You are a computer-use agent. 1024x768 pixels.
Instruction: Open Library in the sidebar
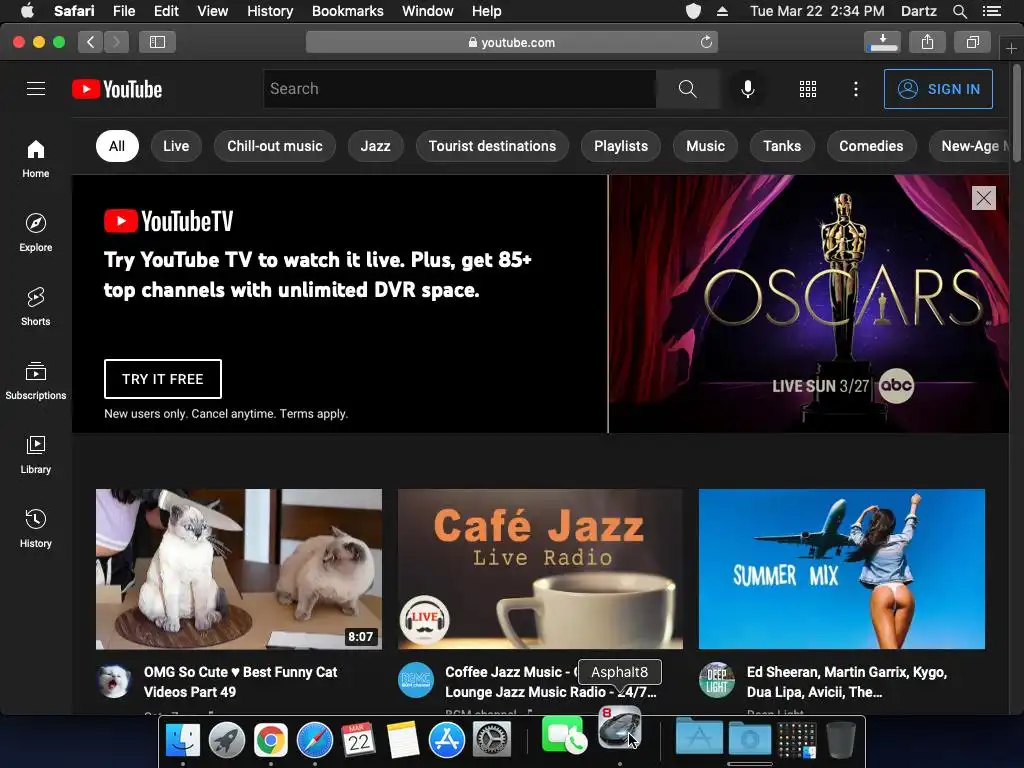click(36, 455)
